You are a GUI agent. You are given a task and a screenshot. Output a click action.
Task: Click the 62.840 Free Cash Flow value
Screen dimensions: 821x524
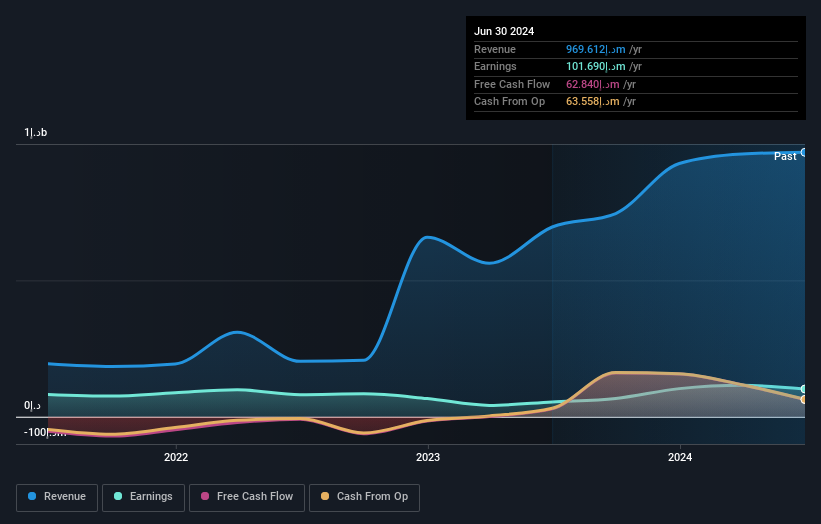click(x=592, y=84)
